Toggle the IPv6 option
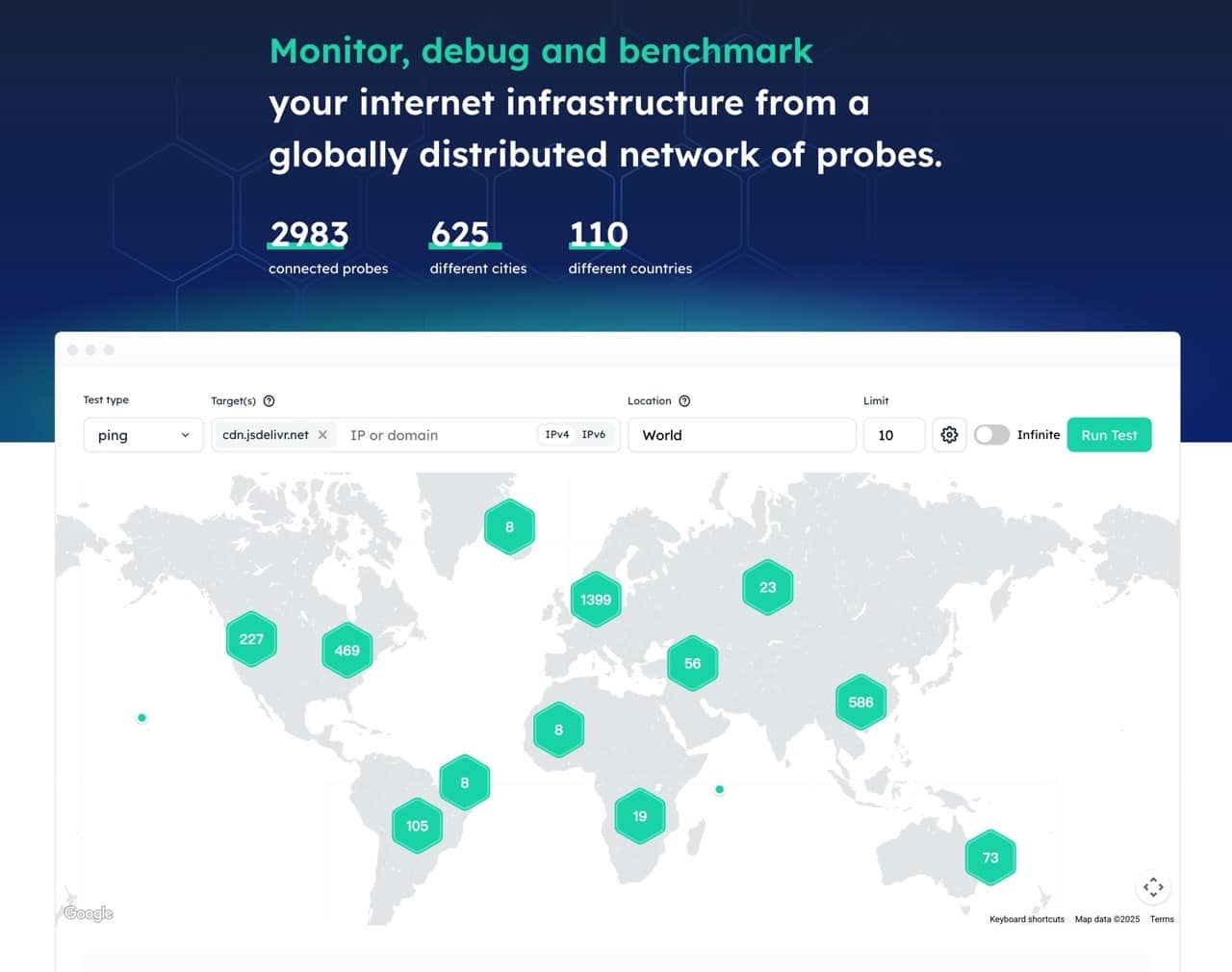Screen dimensions: 1232x972 (x=594, y=435)
